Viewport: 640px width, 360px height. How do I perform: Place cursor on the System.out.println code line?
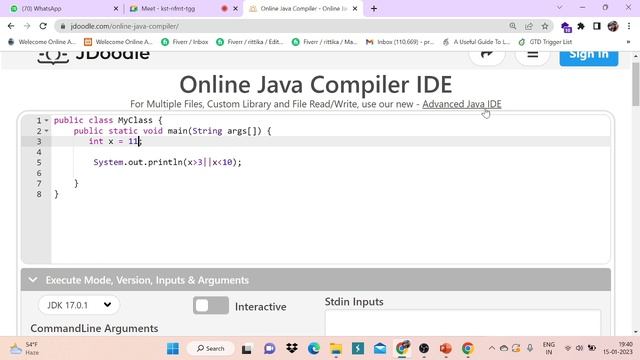pos(167,162)
